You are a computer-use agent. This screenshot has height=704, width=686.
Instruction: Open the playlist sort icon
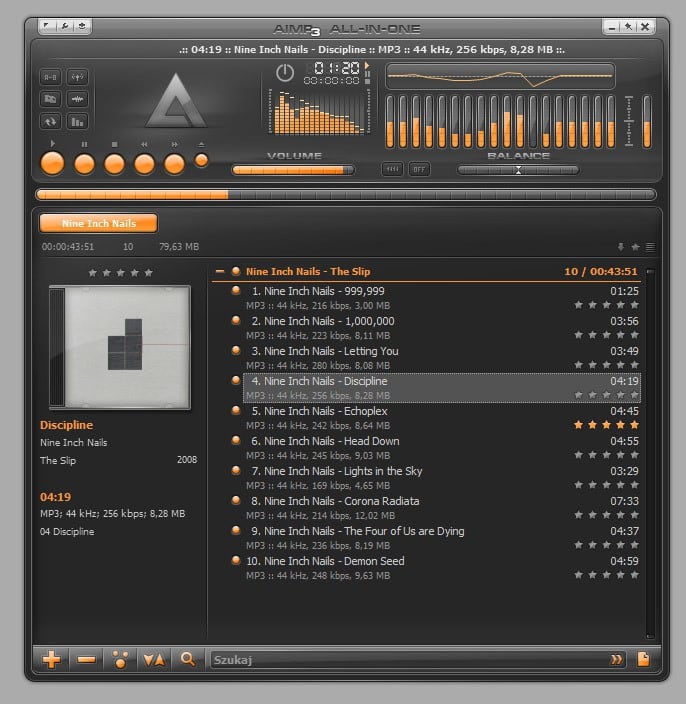click(x=154, y=659)
